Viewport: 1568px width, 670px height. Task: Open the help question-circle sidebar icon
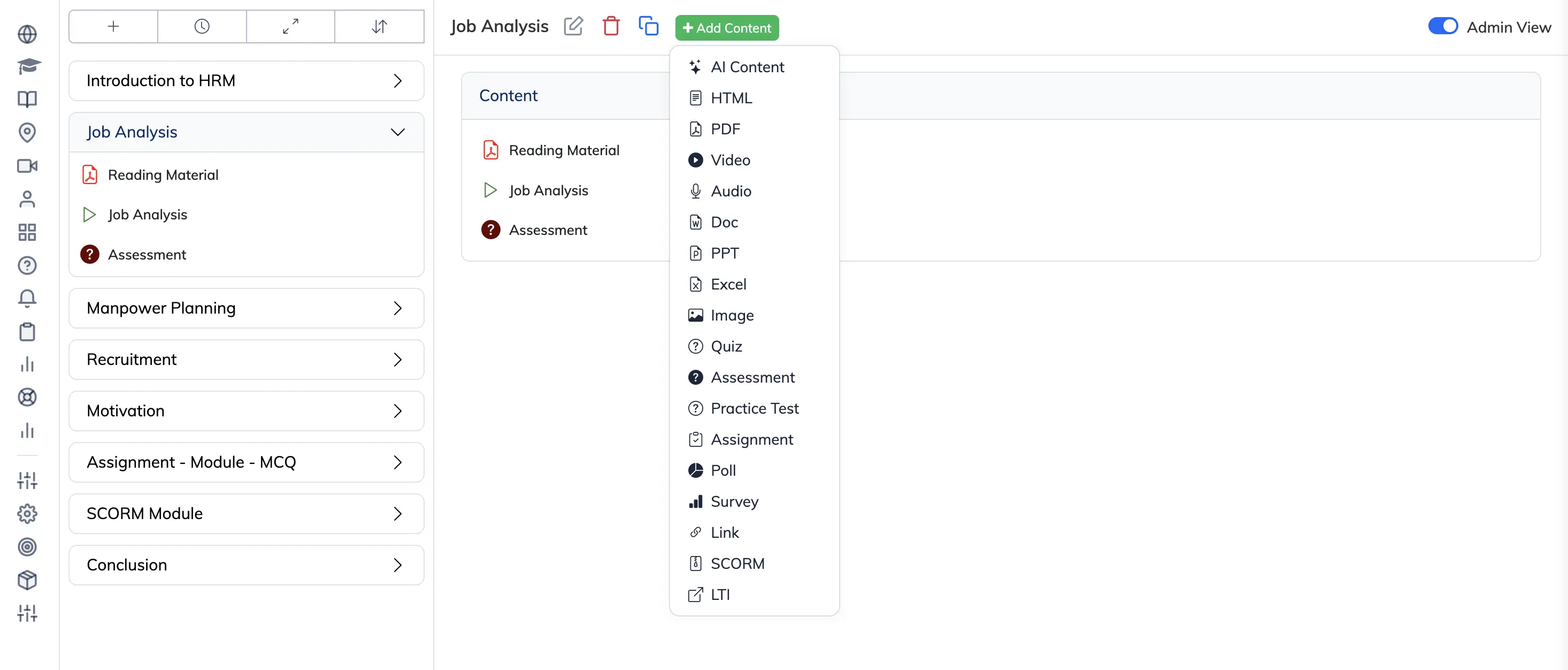27,265
